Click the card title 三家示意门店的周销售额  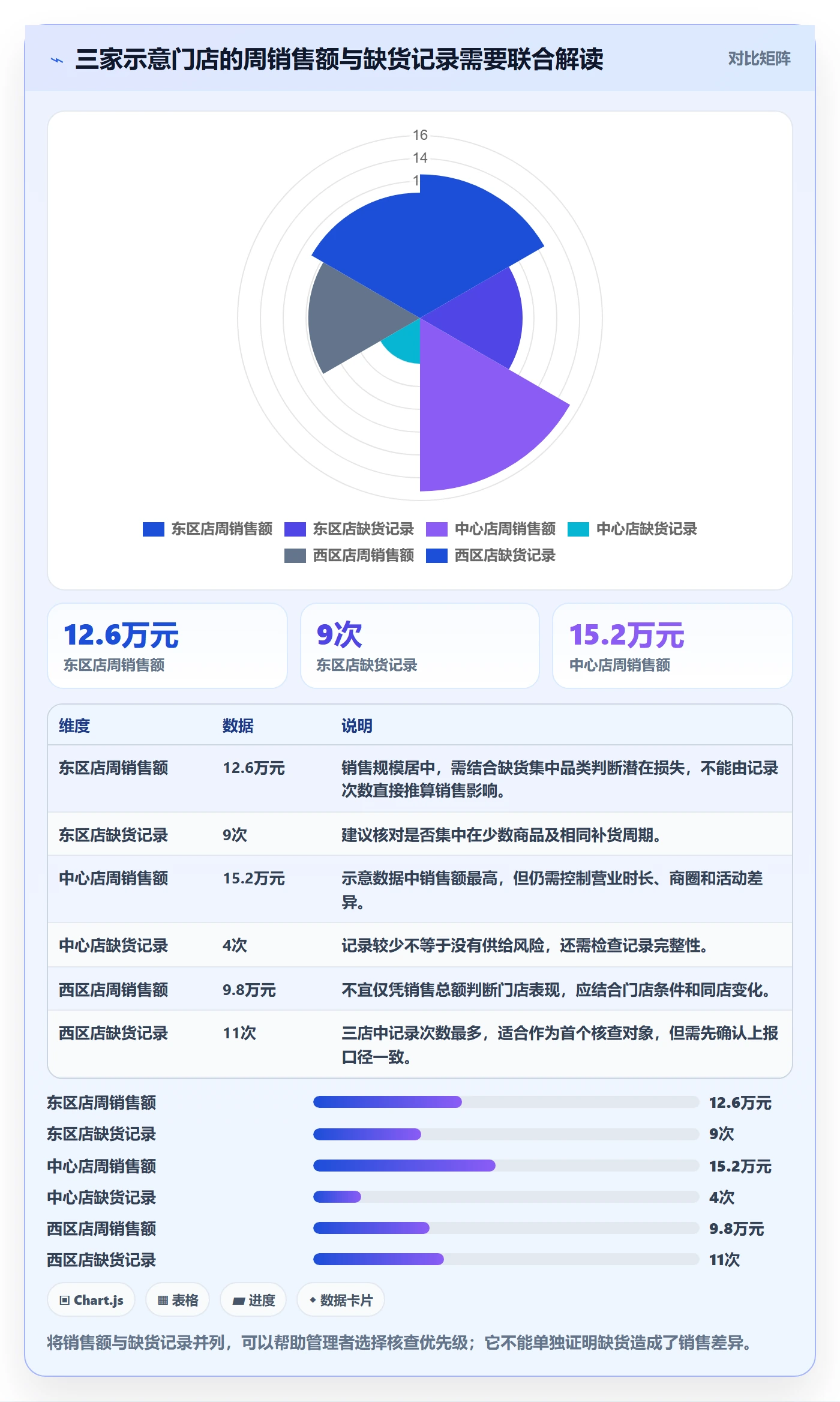[340, 59]
